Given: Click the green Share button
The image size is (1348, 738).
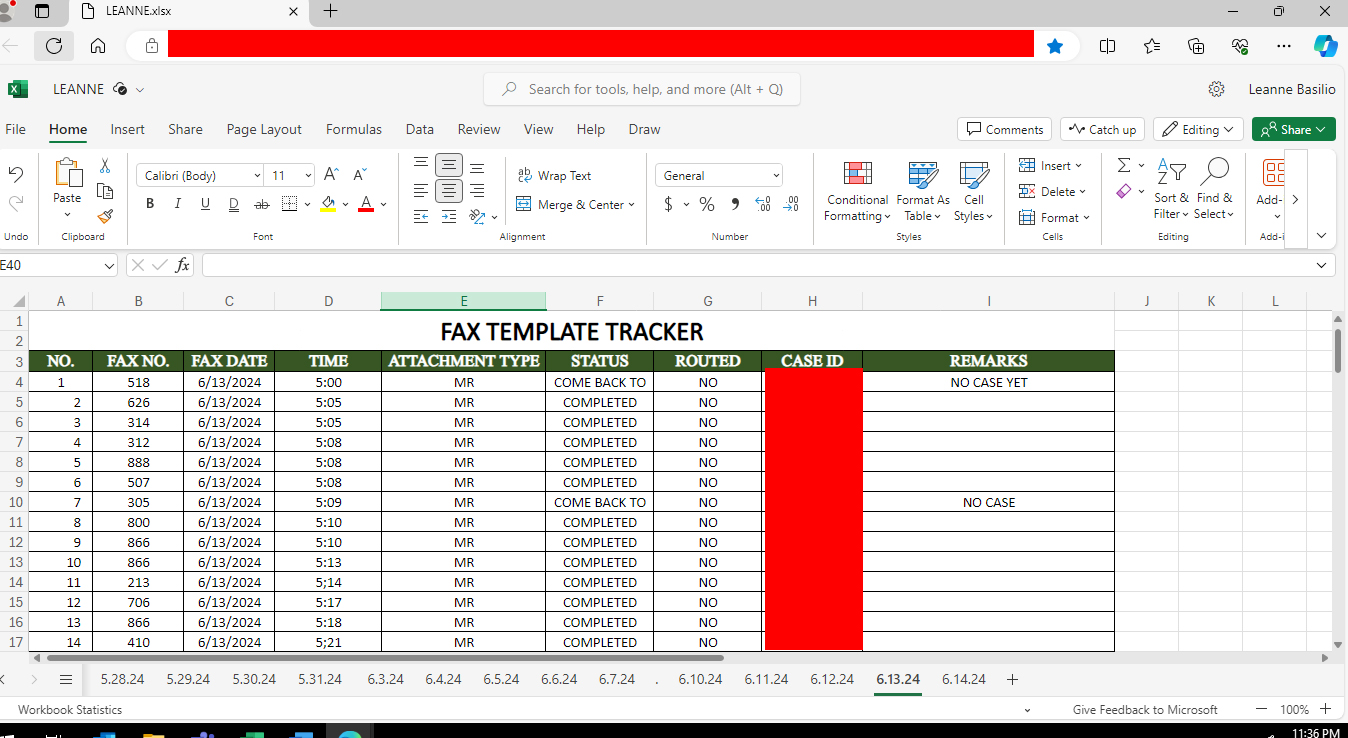Looking at the screenshot, I should [1294, 129].
